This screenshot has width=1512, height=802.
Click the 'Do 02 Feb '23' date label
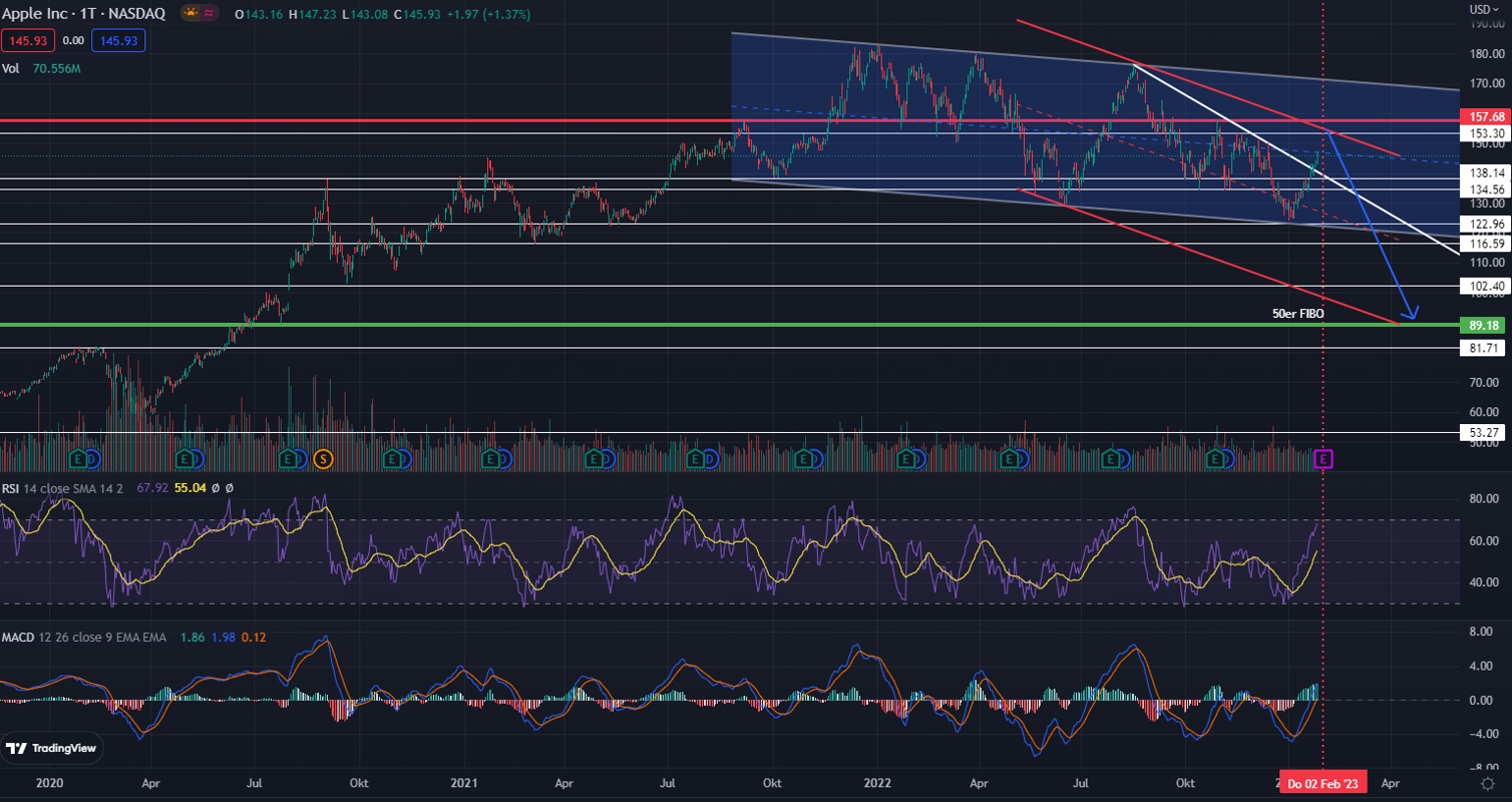point(1323,783)
